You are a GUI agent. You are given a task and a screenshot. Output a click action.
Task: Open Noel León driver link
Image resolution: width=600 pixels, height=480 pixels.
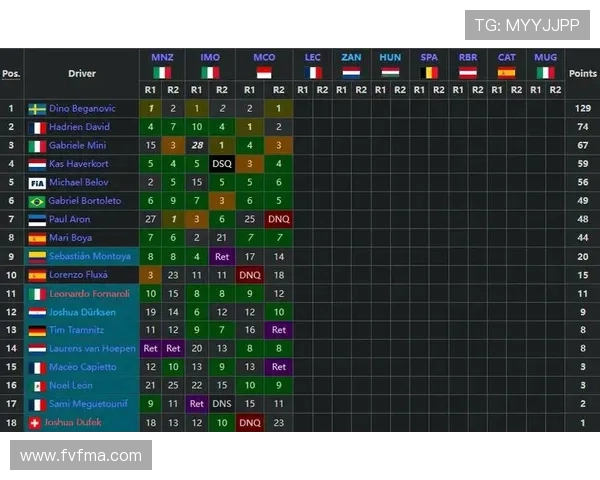coord(71,386)
